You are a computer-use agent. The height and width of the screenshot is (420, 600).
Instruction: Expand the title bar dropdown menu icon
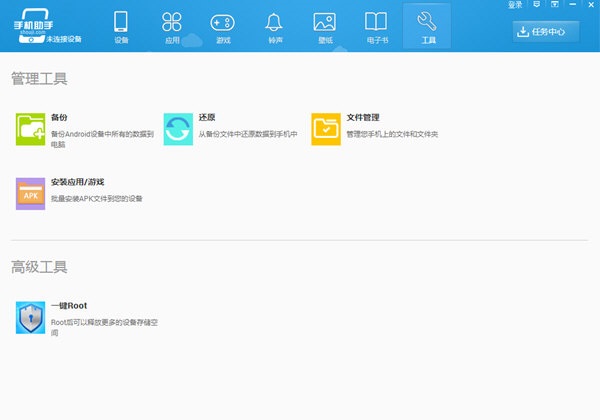pyautogui.click(x=556, y=5)
